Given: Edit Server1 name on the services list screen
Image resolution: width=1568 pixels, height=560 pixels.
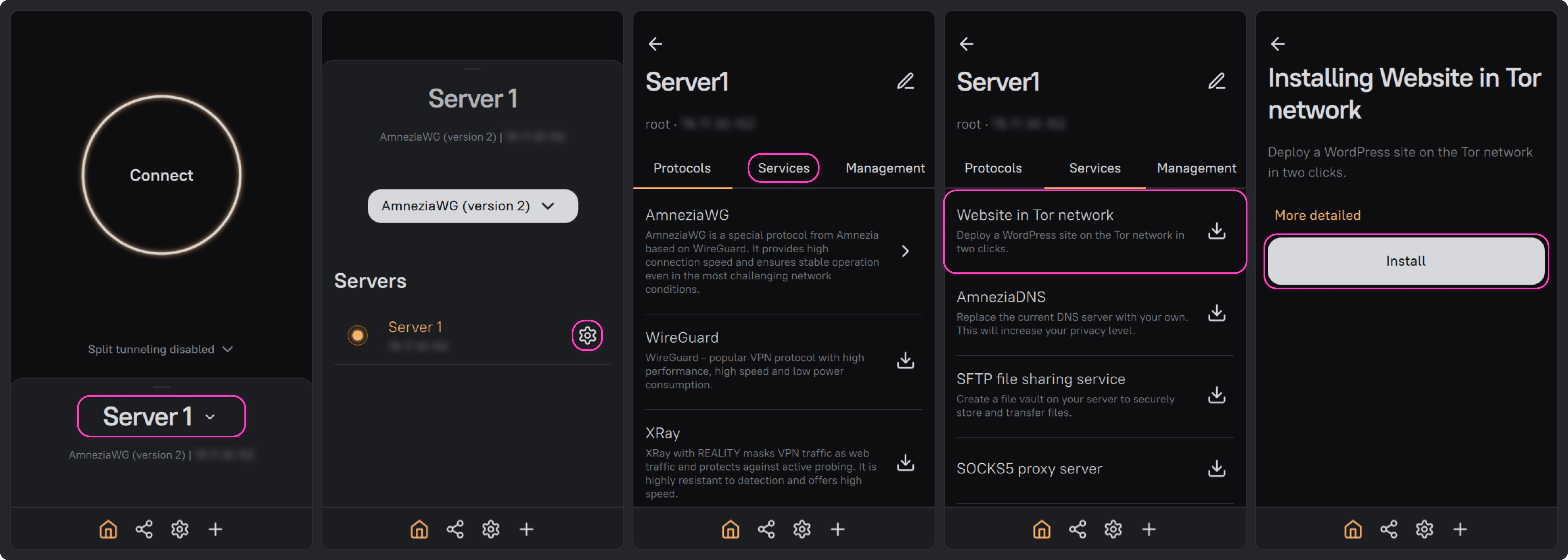Looking at the screenshot, I should point(1217,81).
